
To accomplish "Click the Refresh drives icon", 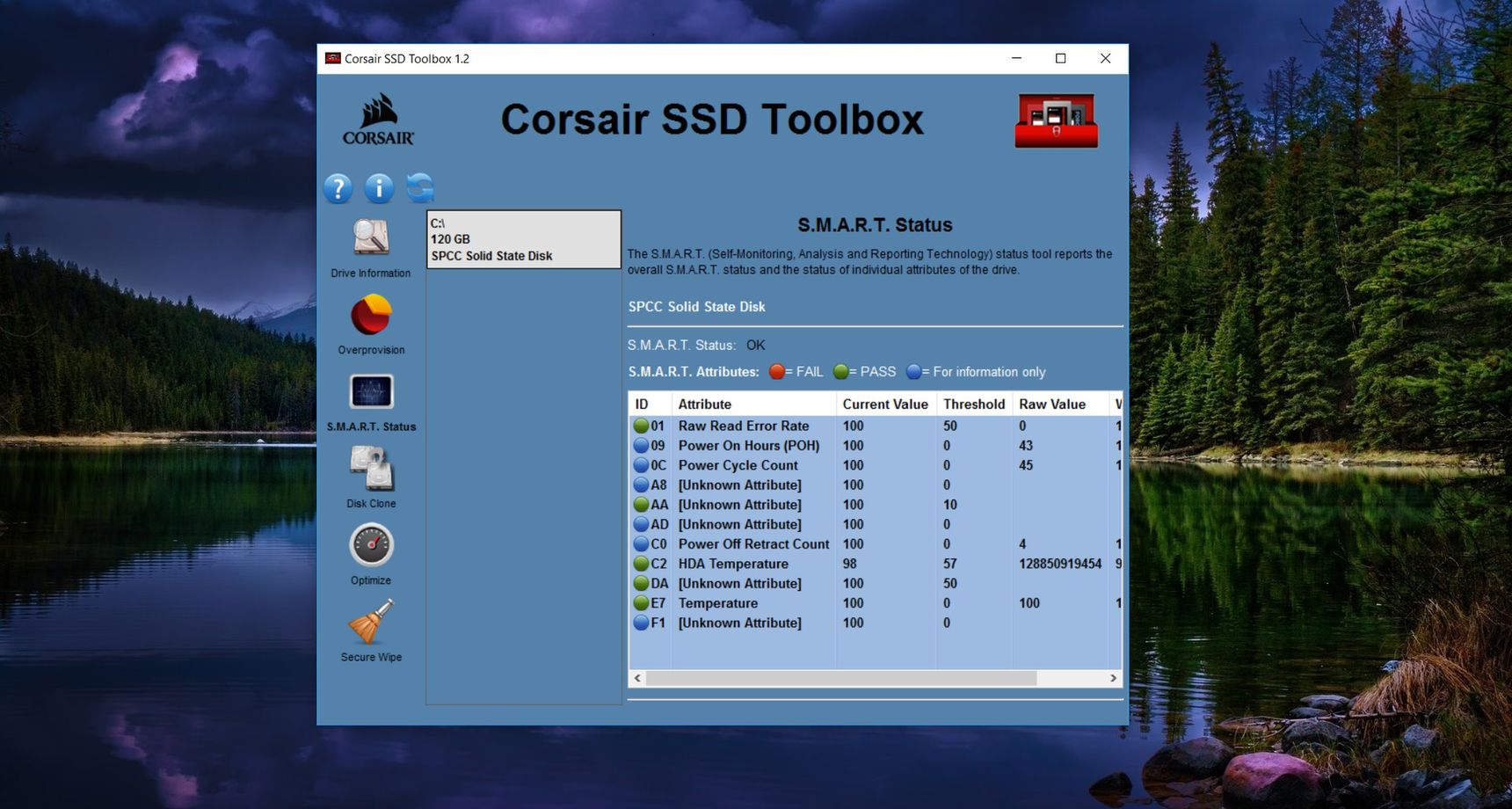I will pos(420,187).
